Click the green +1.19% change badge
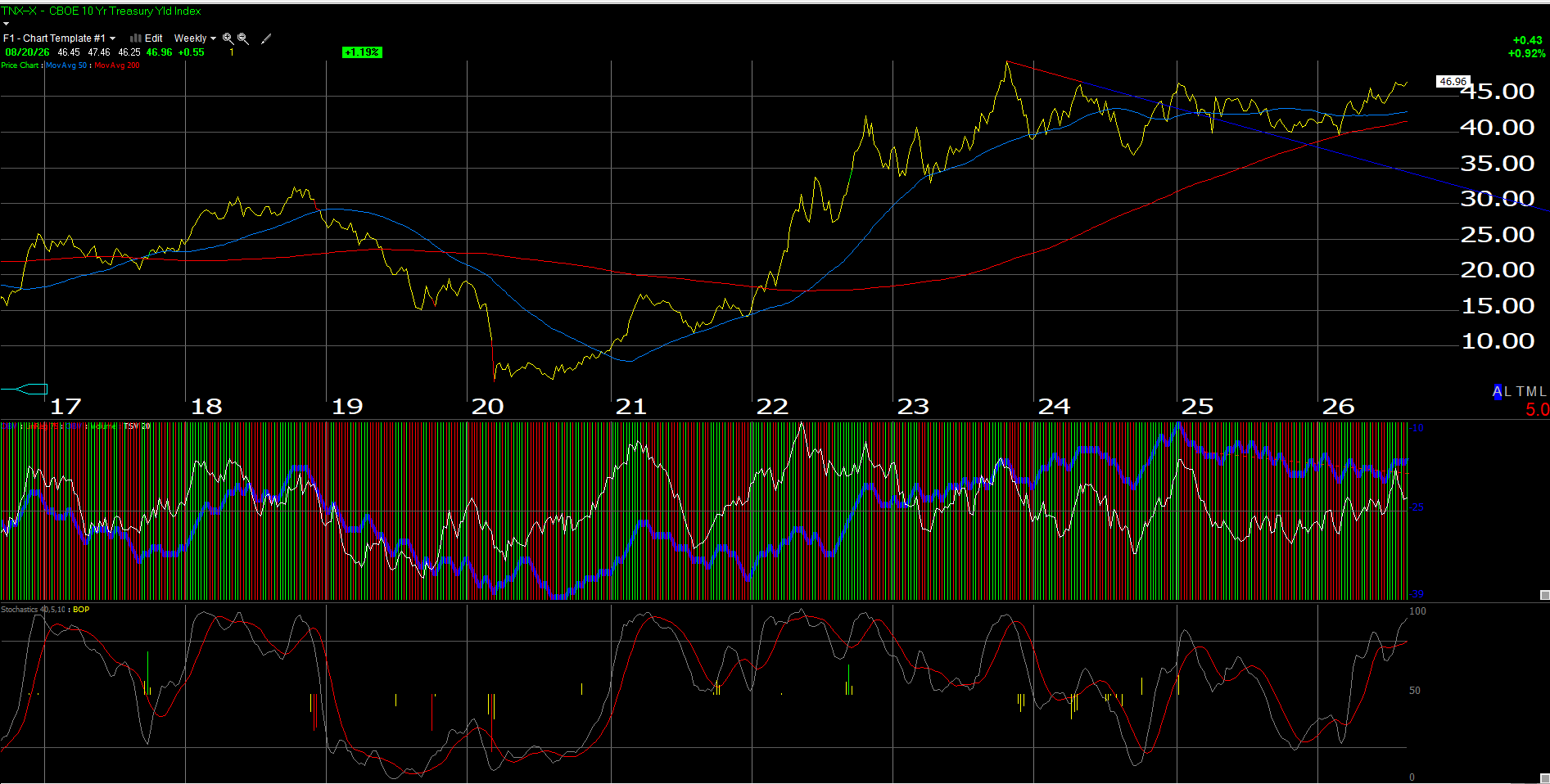Viewport: 1550px width, 784px height. coord(362,52)
